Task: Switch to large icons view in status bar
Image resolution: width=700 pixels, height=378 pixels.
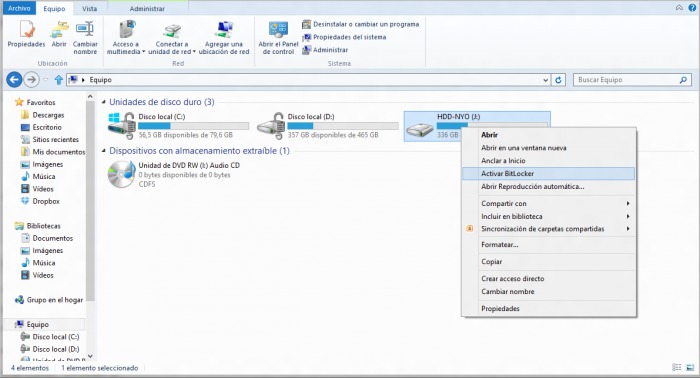Action: tap(690, 367)
